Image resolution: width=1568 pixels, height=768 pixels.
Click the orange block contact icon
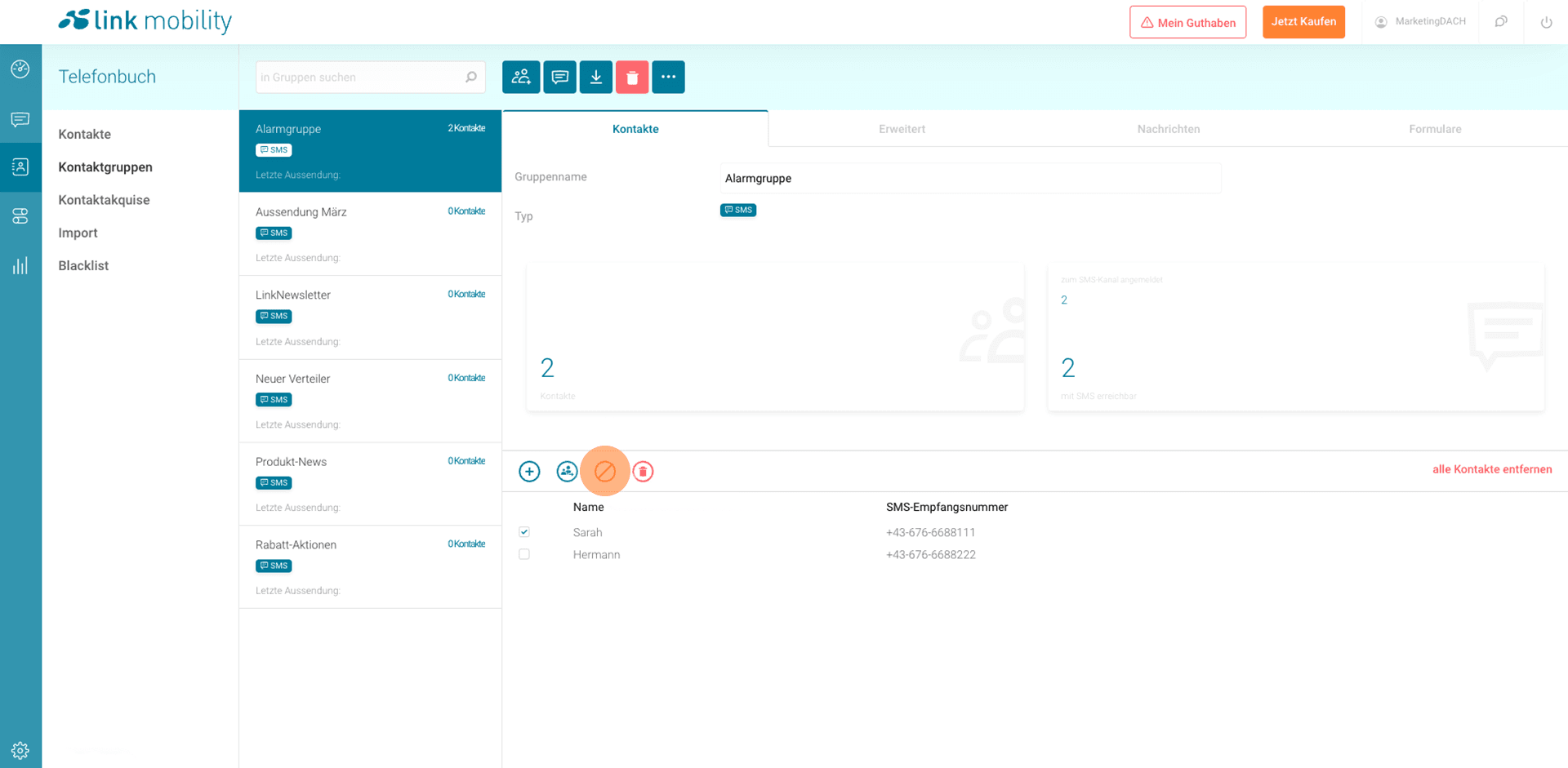click(x=605, y=472)
